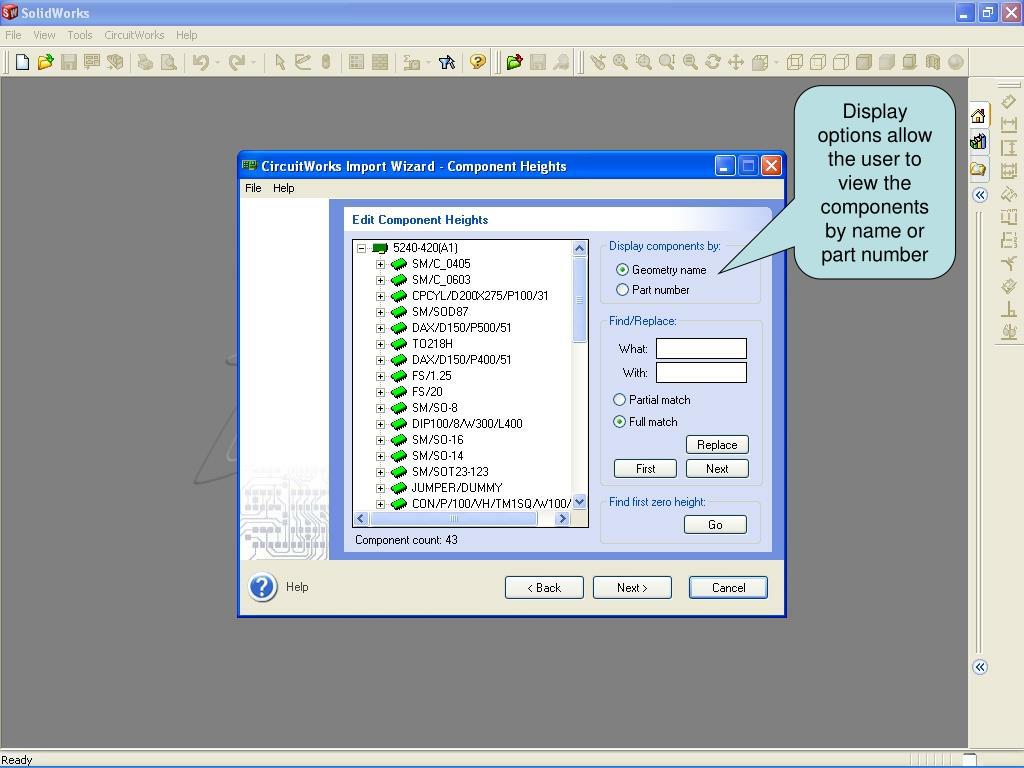Click the < Back wizard button

pyautogui.click(x=544, y=588)
